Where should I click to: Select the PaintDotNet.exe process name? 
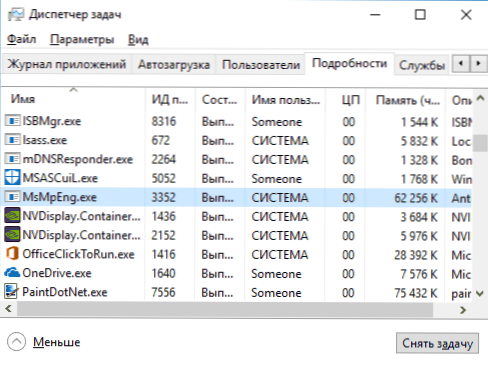point(65,292)
